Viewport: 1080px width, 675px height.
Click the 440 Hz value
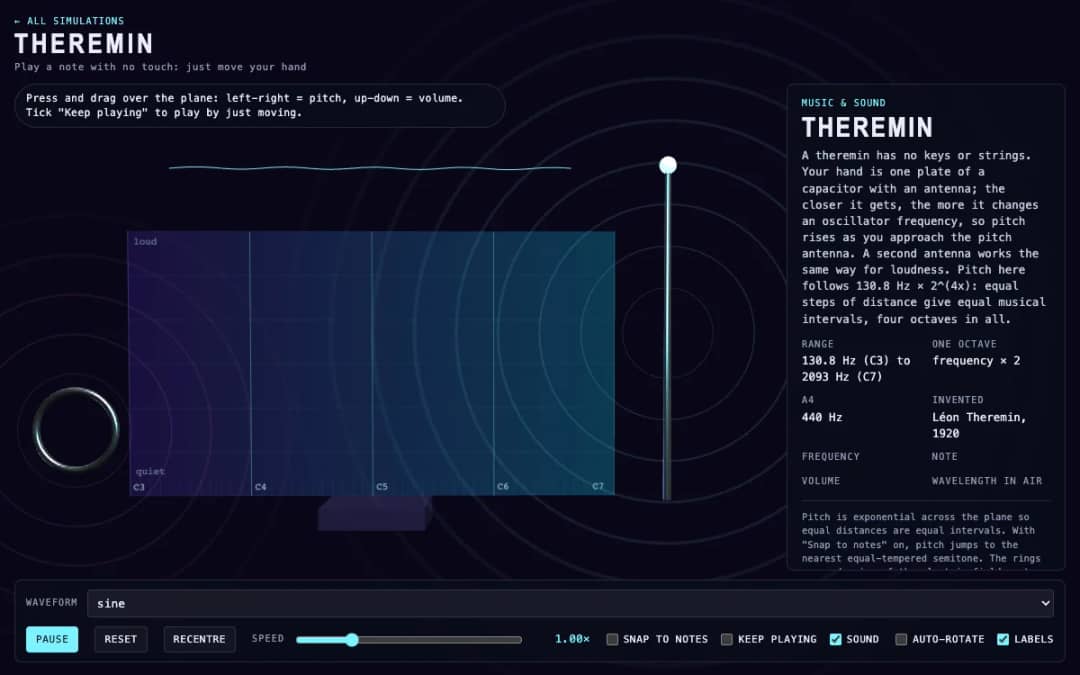(822, 417)
